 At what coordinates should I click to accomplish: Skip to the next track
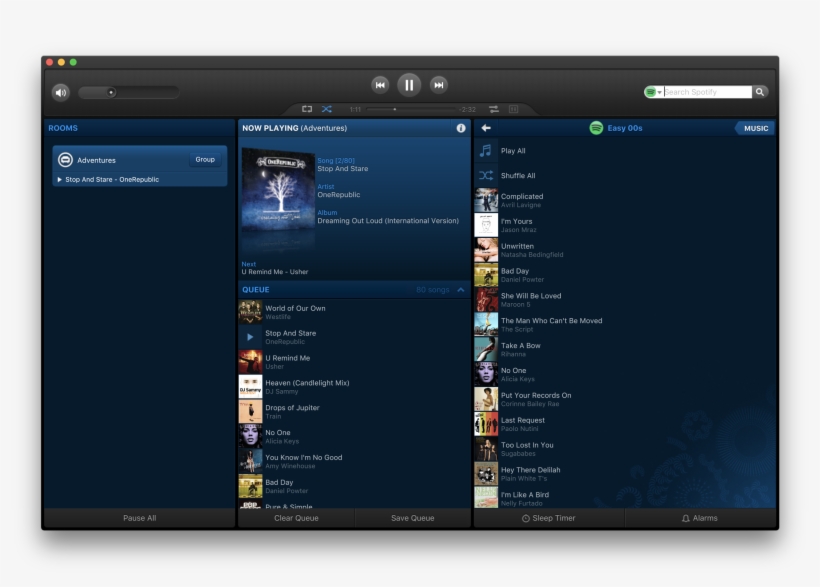[438, 85]
